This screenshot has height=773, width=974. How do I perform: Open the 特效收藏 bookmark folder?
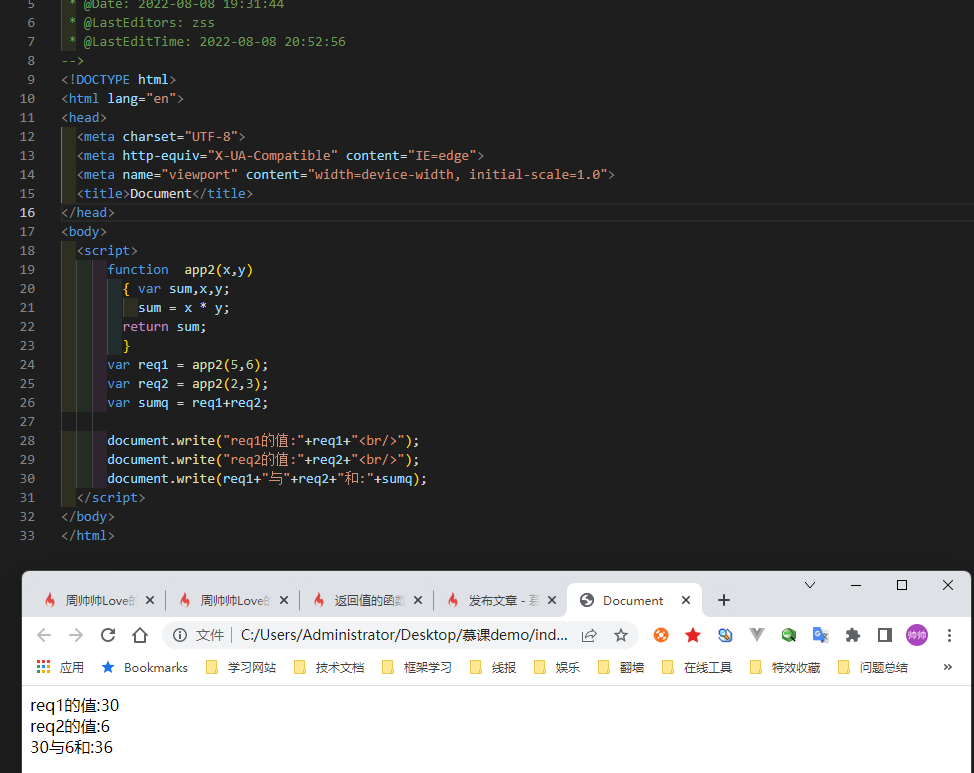[x=785, y=667]
